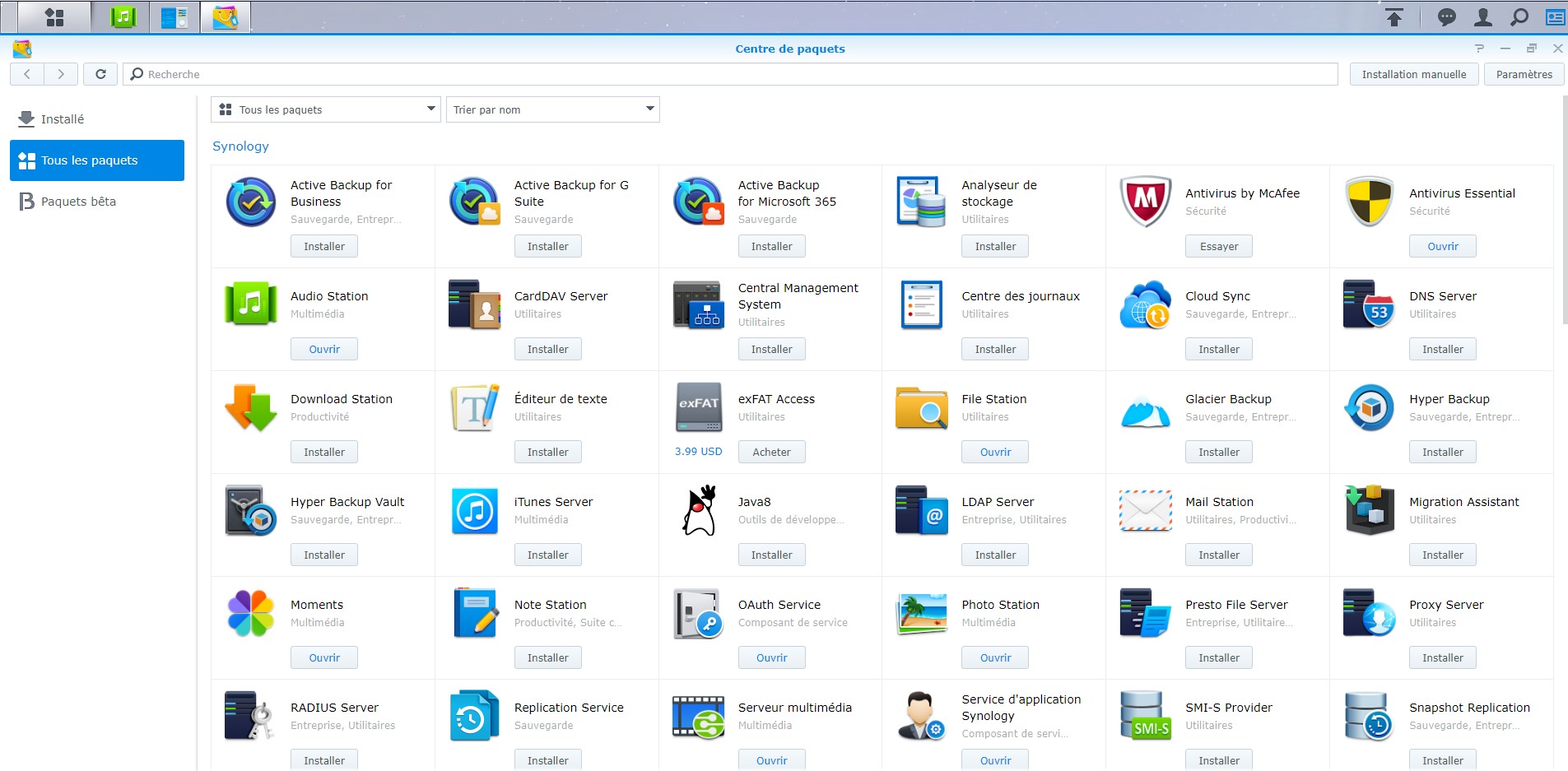Expand the Tous les paquets dropdown

(327, 109)
